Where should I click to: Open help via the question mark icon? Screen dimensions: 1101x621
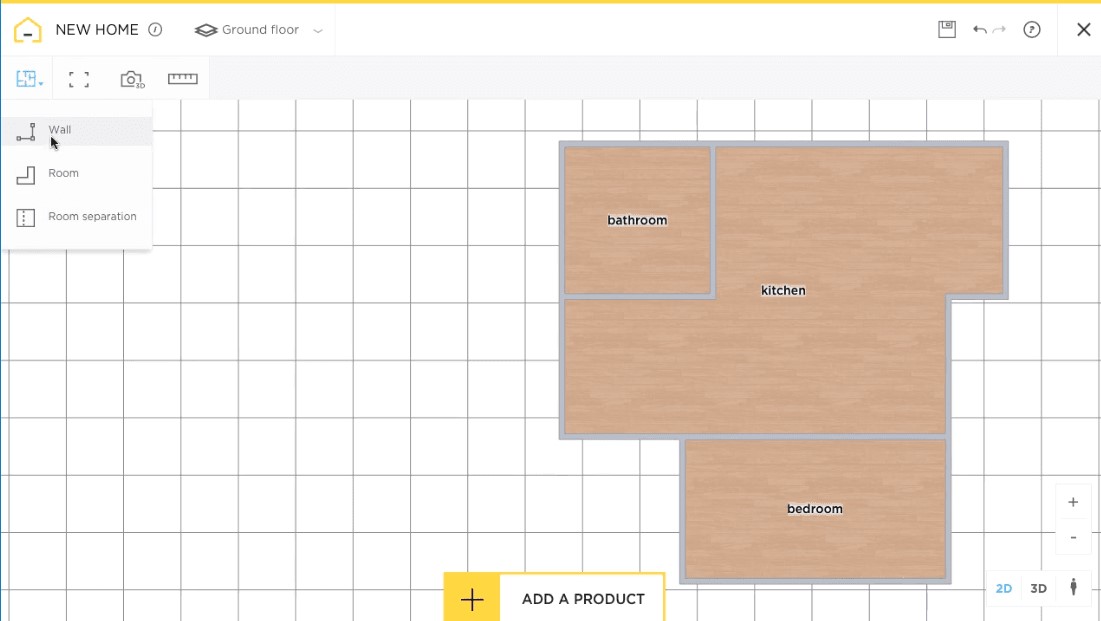[1032, 29]
